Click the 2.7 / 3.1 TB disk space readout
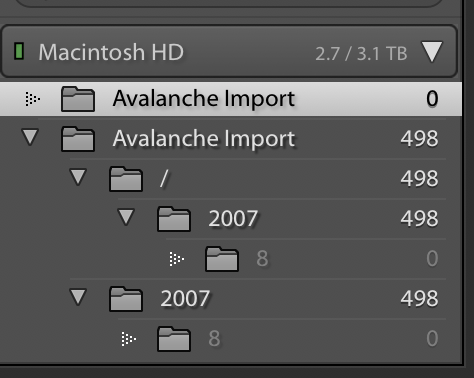Image resolution: width=474 pixels, height=378 pixels. [361, 53]
